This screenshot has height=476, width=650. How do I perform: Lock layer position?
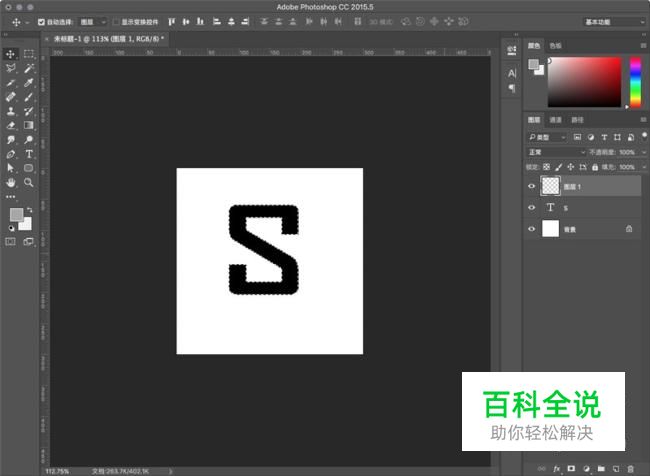click(x=571, y=167)
